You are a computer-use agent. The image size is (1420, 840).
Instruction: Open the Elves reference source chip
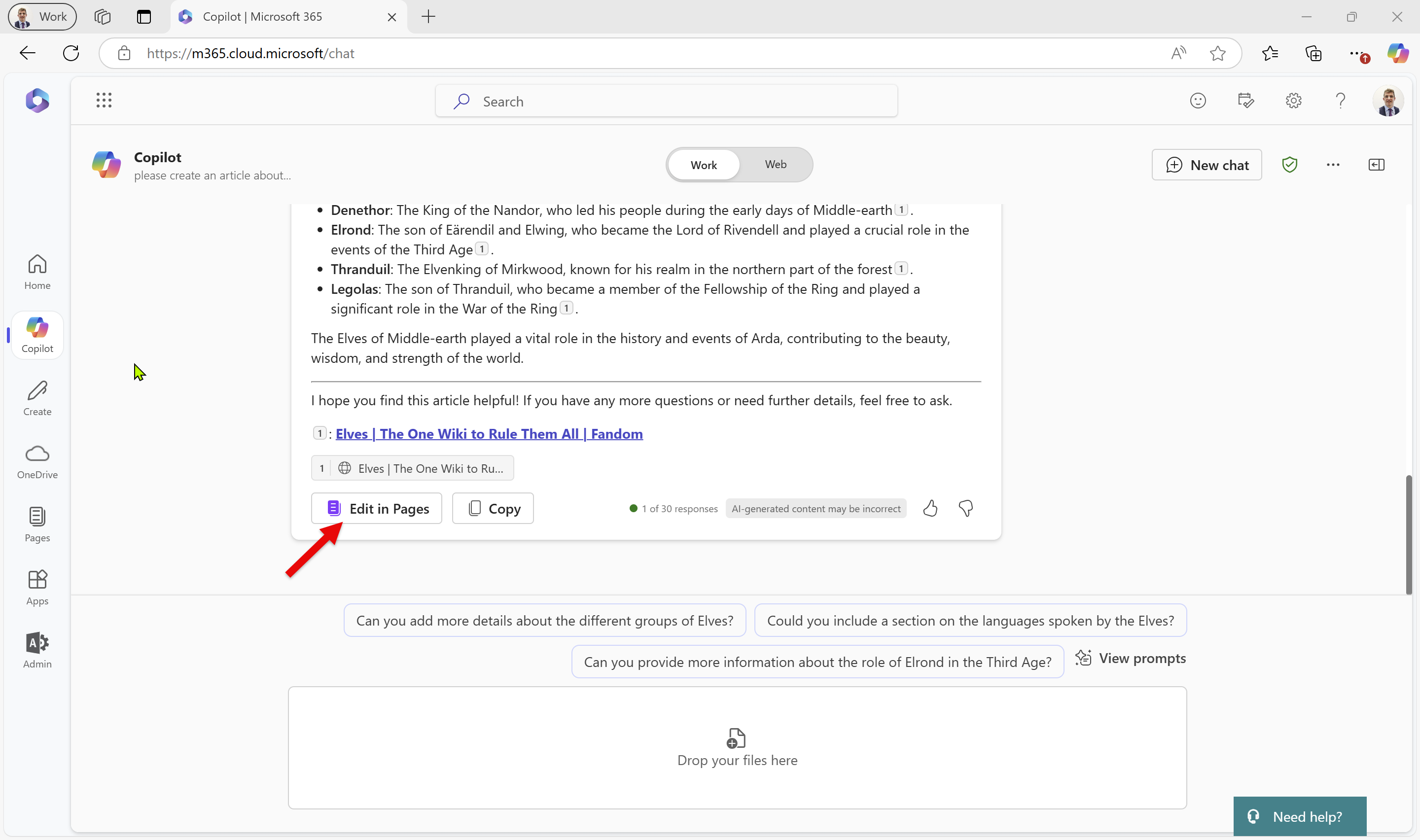tap(412, 468)
